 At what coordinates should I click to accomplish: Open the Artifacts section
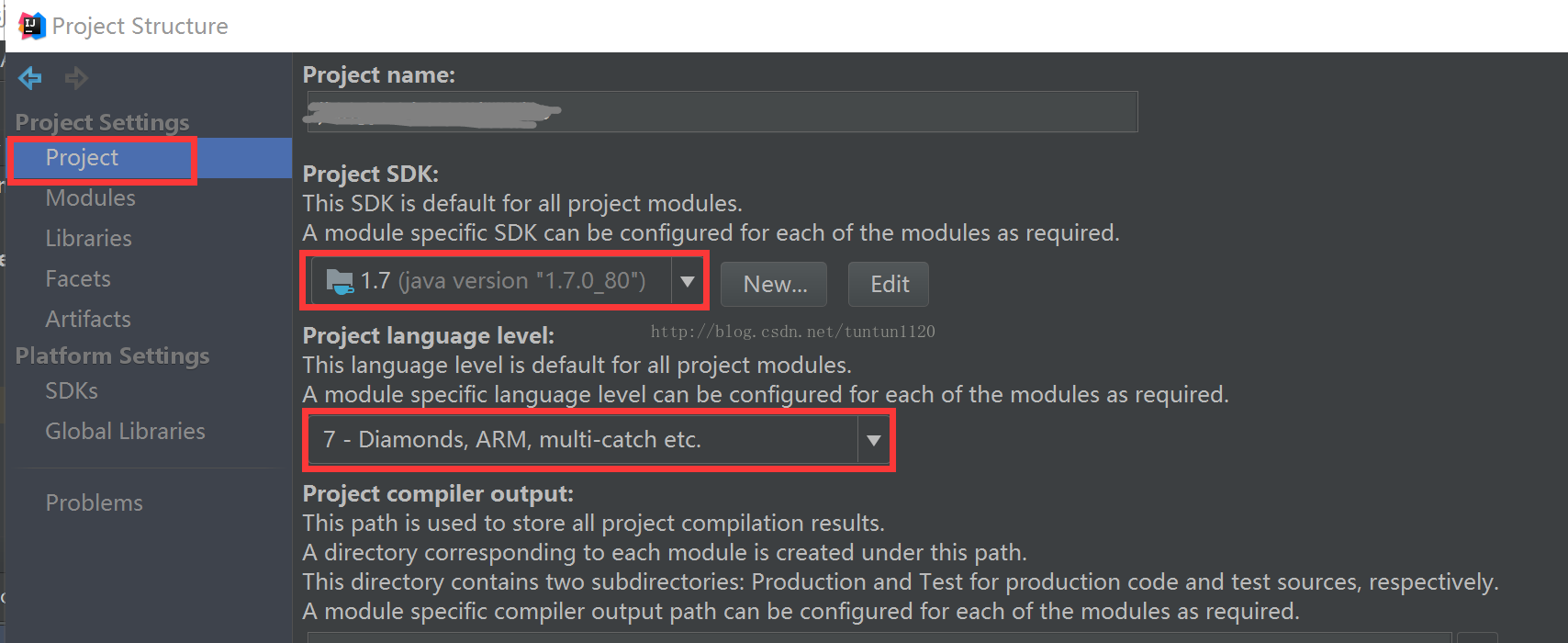88,320
